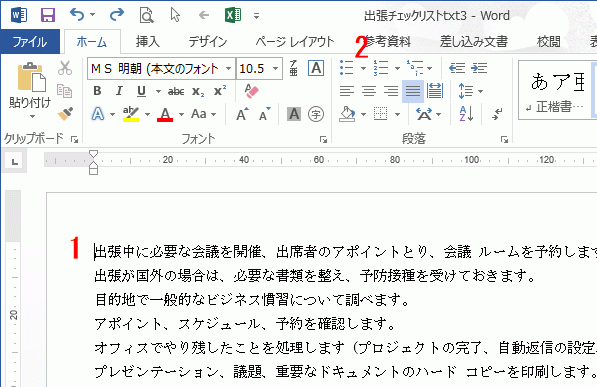Screen dimensions: 597x387
Task: Click the 貼り付け paste button
Action: click(x=30, y=85)
